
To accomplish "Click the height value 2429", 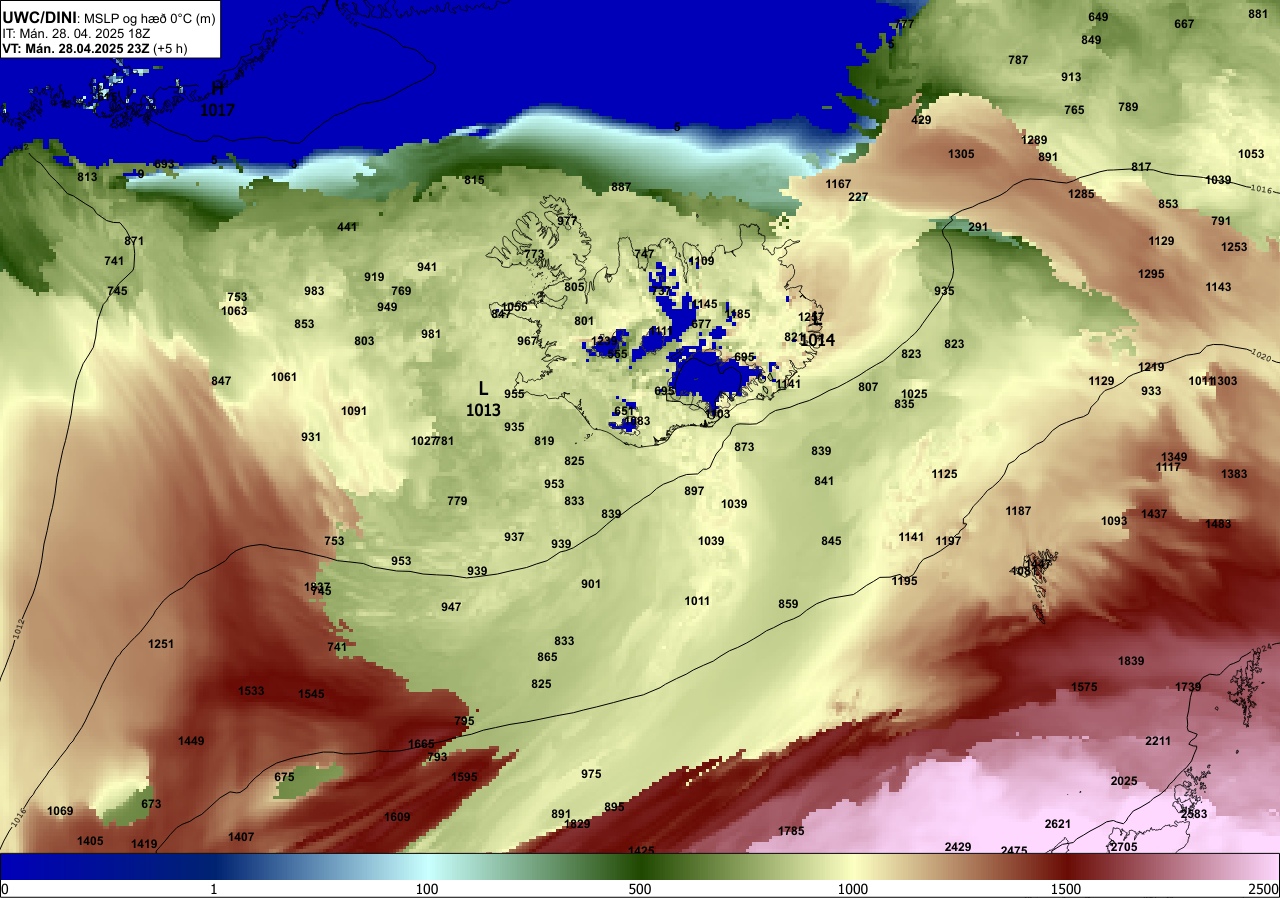I will pos(958,847).
